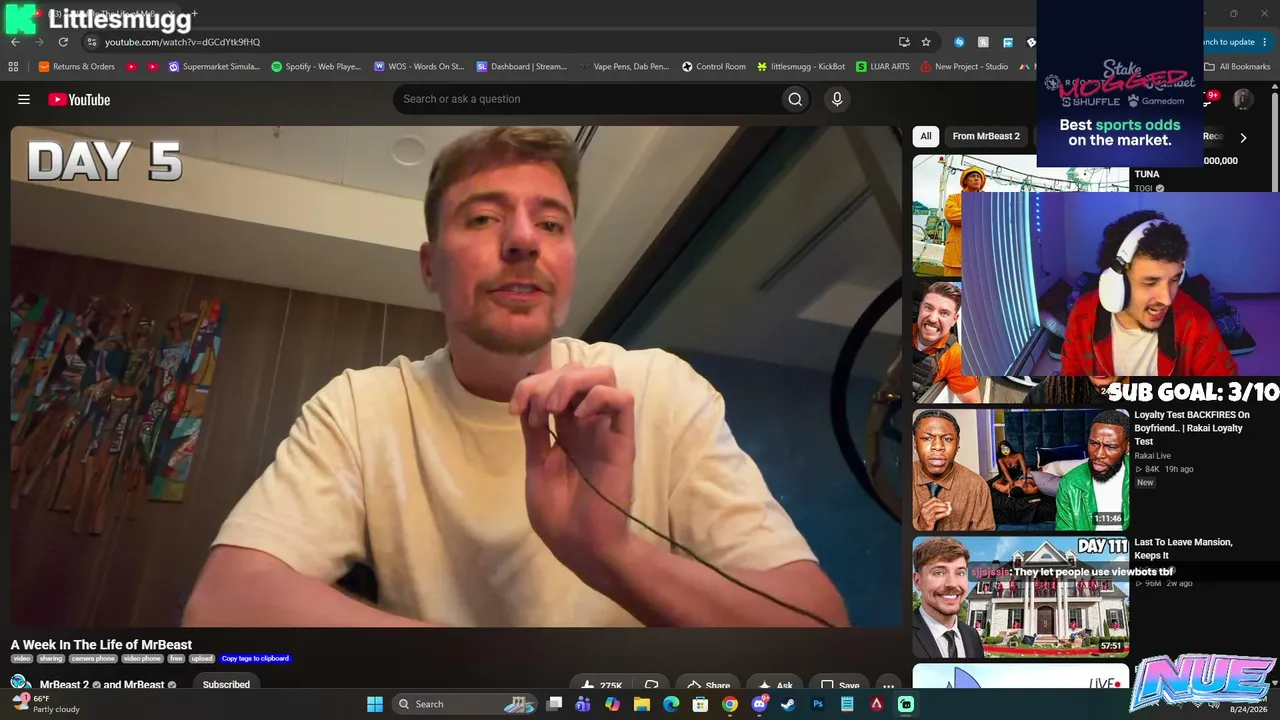This screenshot has height=720, width=1280.
Task: Open the Dashboard | Stream... bookmark
Action: tap(521, 67)
